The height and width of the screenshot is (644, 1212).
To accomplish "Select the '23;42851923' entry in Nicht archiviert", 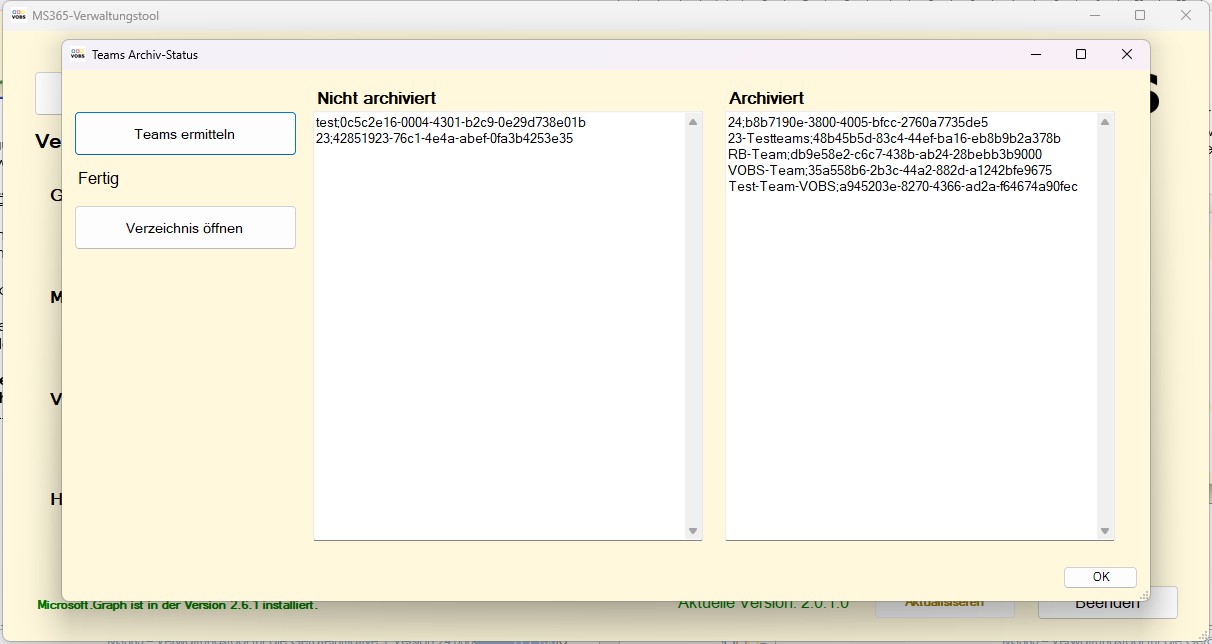I will tap(444, 139).
